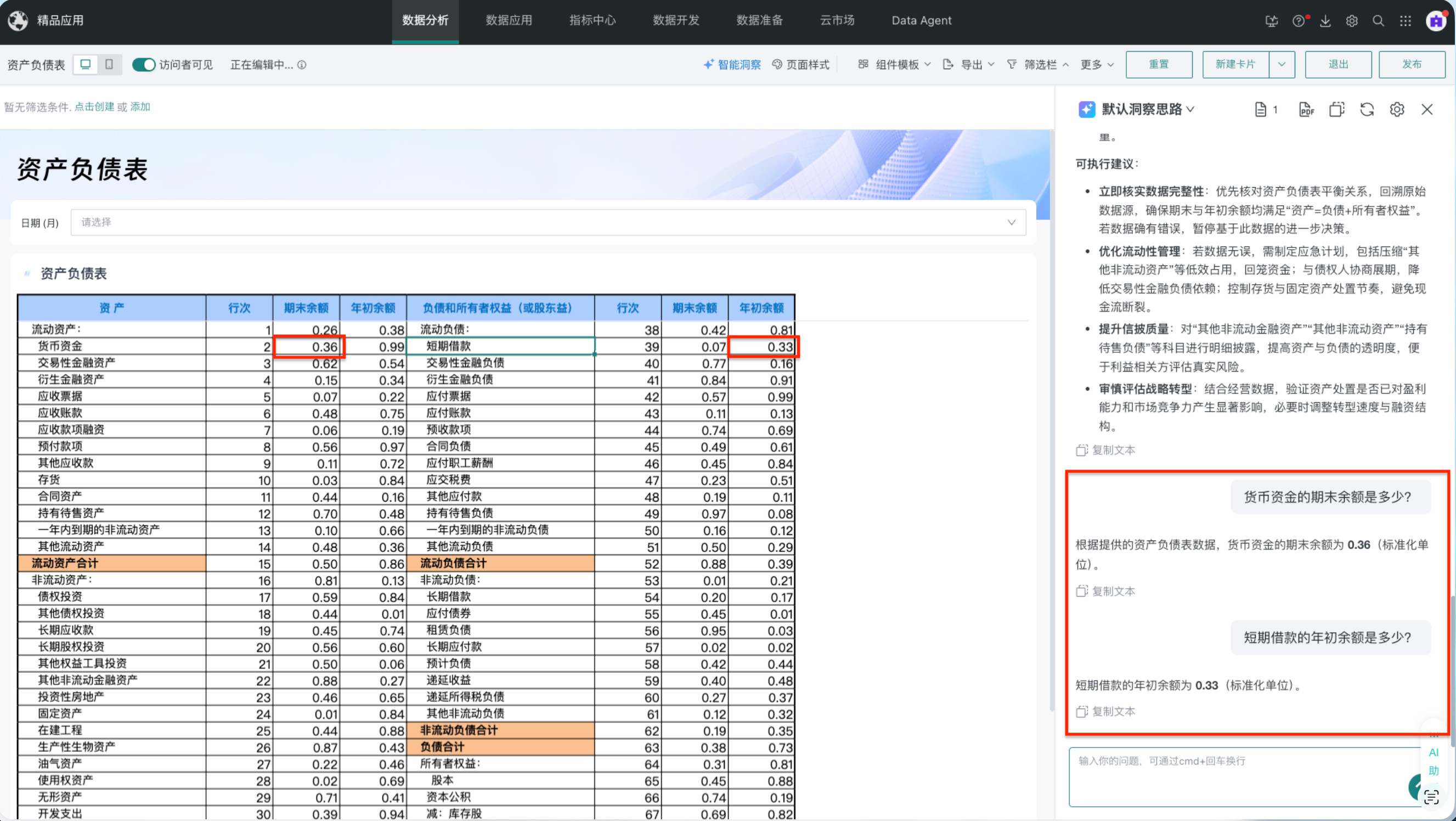Click the 默认洞察思路 sparkle icon
This screenshot has height=821, width=1456.
pos(1087,109)
